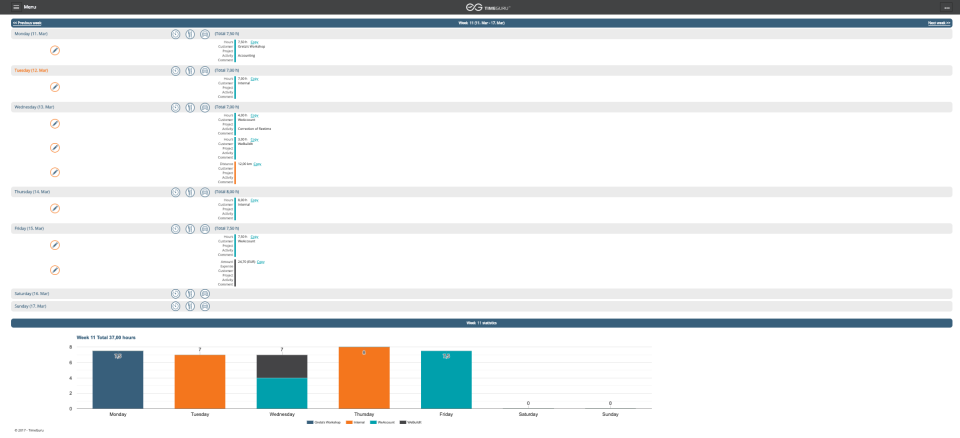Screen dimensions: 960x438
Task: Add mileage car icon for Wednesday
Action: point(205,107)
